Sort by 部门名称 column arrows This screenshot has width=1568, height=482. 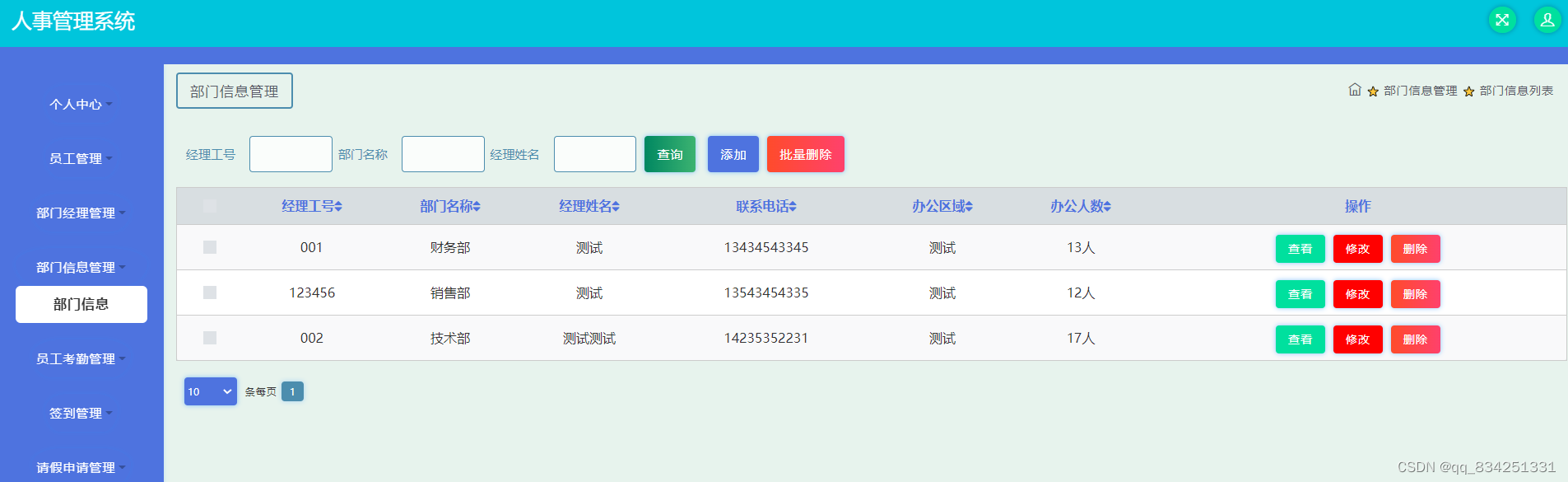[477, 206]
